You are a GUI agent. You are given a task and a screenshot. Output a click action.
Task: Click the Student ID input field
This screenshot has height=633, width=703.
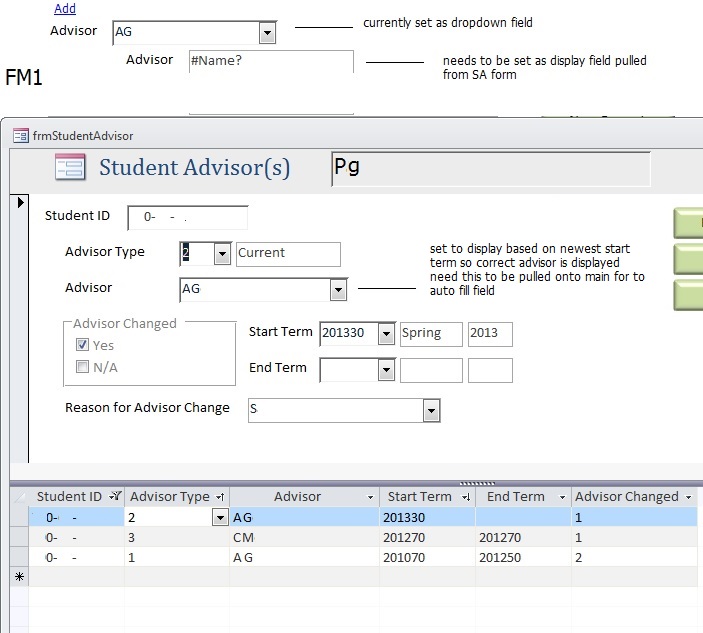click(x=187, y=217)
